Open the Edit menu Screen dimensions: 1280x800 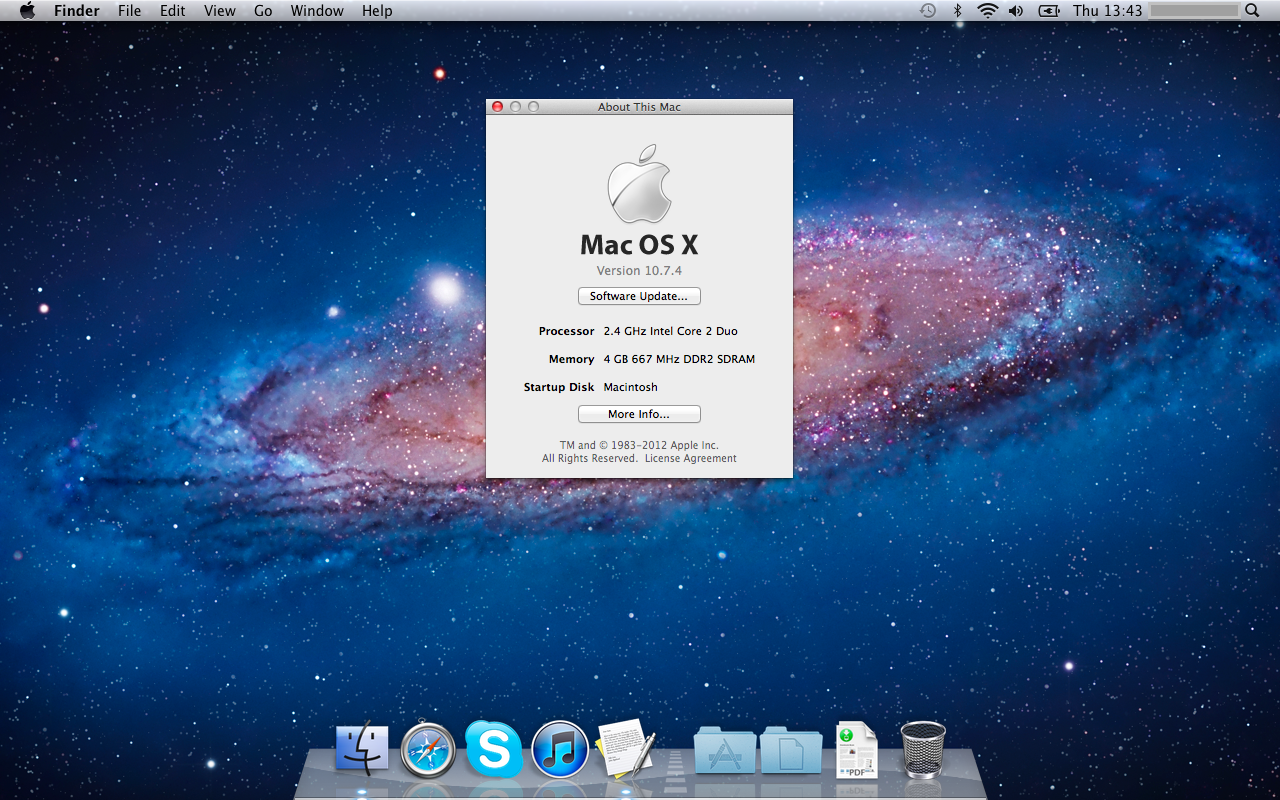[173, 11]
